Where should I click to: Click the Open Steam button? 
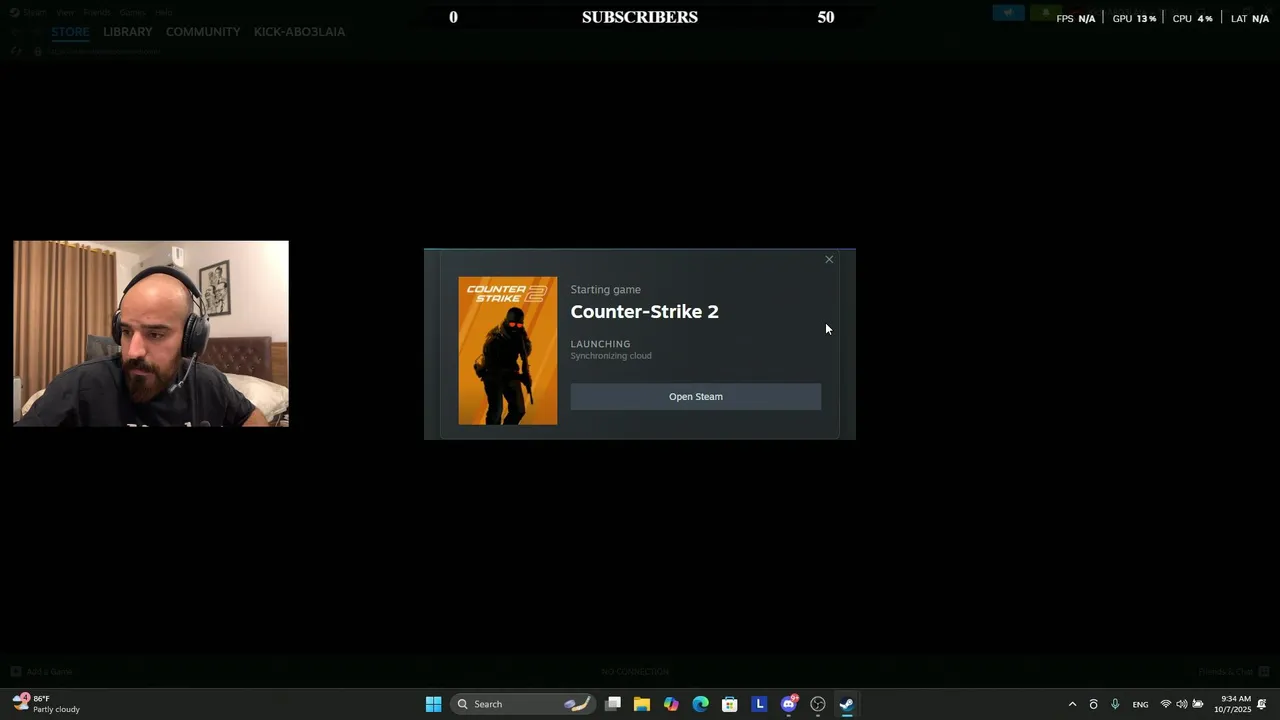[695, 397]
